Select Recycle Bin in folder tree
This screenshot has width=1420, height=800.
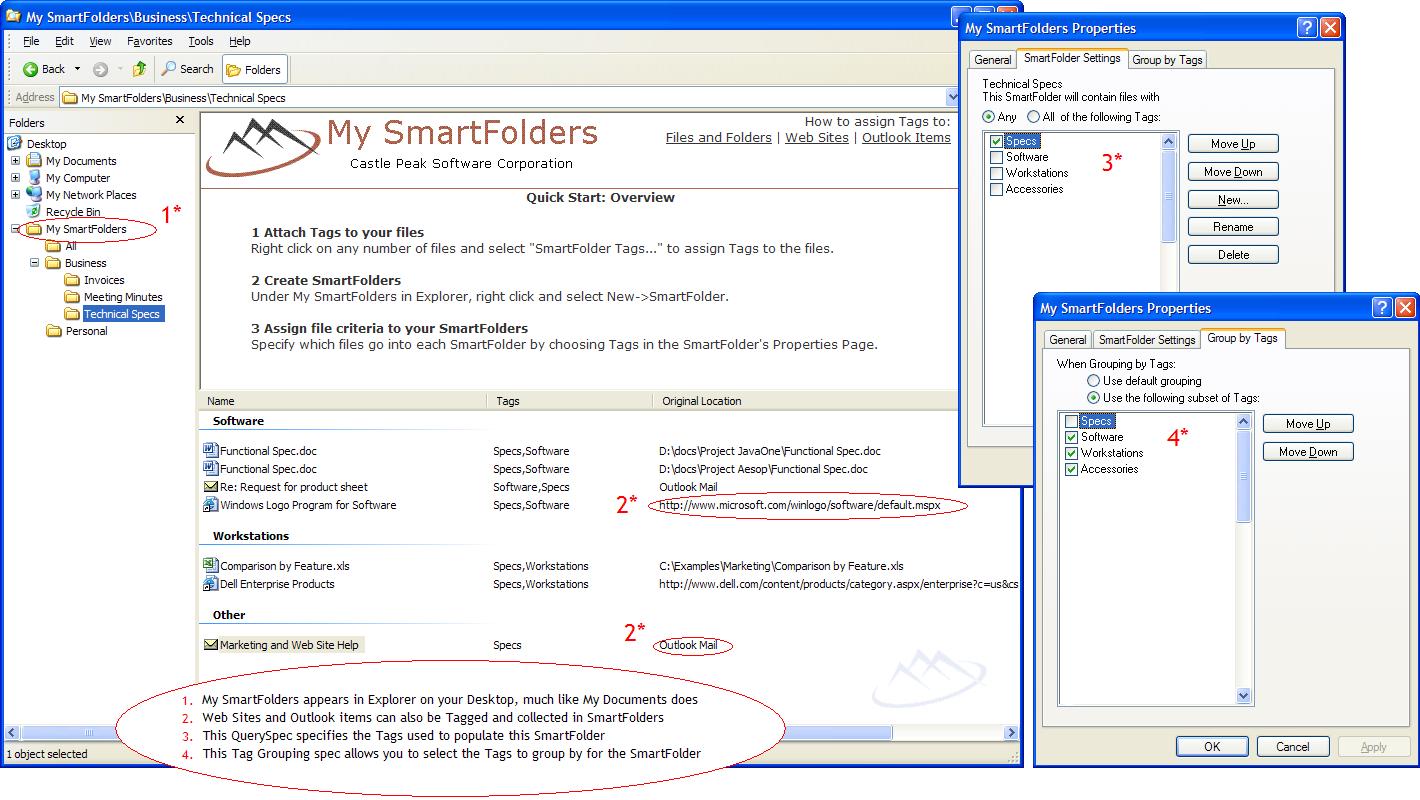point(73,212)
